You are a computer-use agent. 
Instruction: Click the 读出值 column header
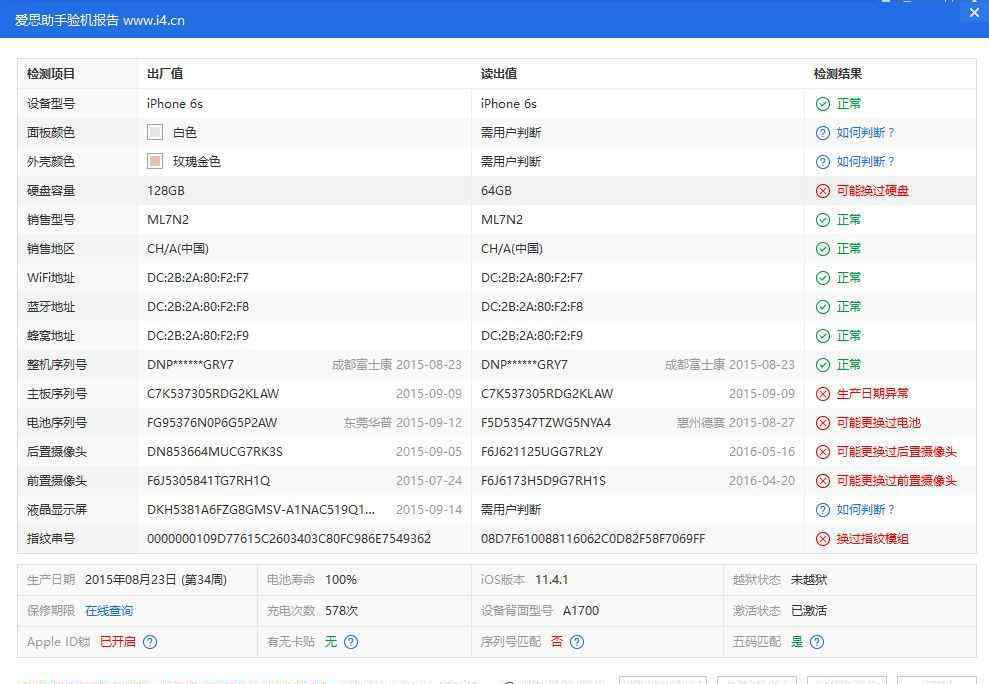pos(498,74)
